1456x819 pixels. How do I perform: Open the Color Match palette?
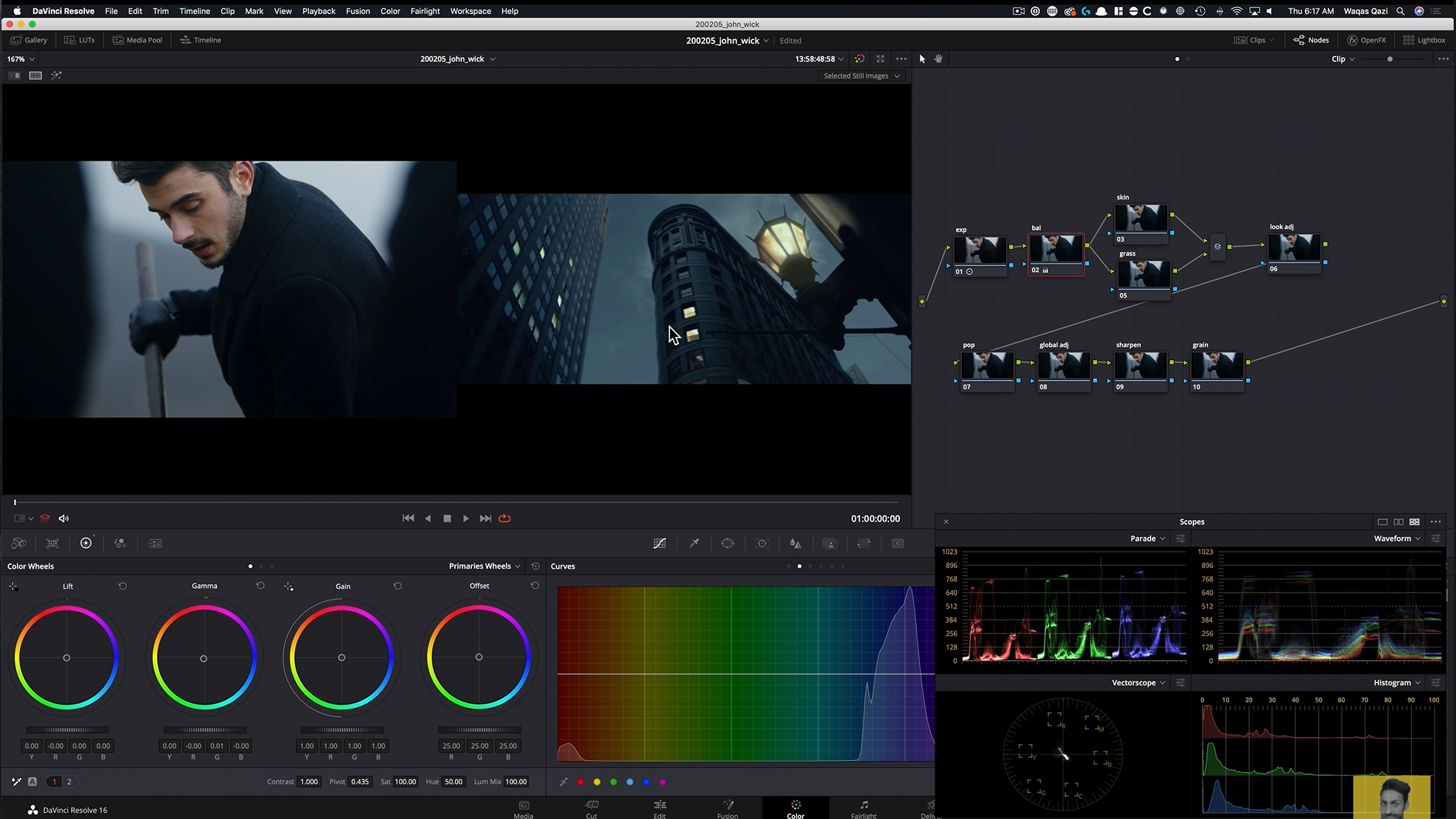(53, 543)
